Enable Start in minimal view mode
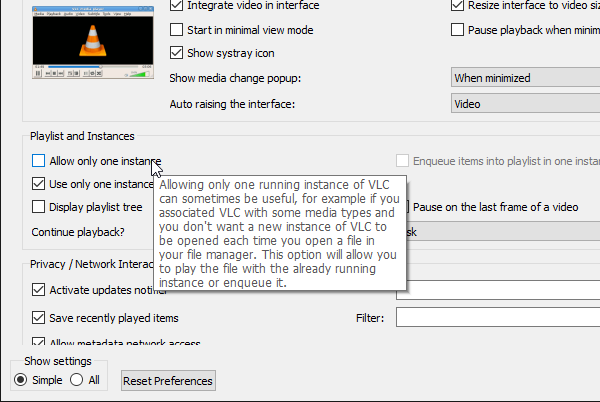 [x=178, y=30]
